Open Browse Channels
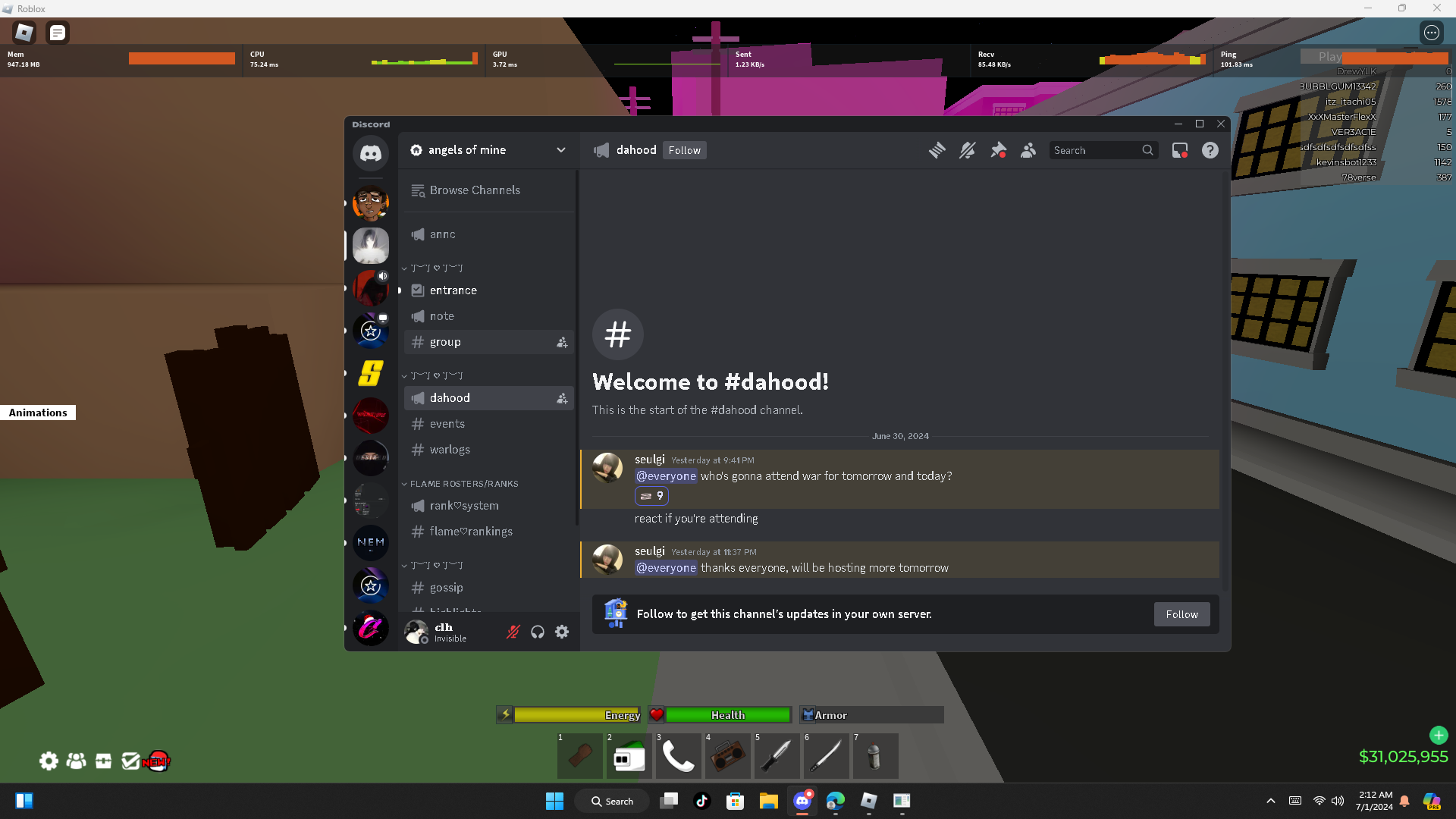Screen dimensions: 1456x819 coord(489,190)
